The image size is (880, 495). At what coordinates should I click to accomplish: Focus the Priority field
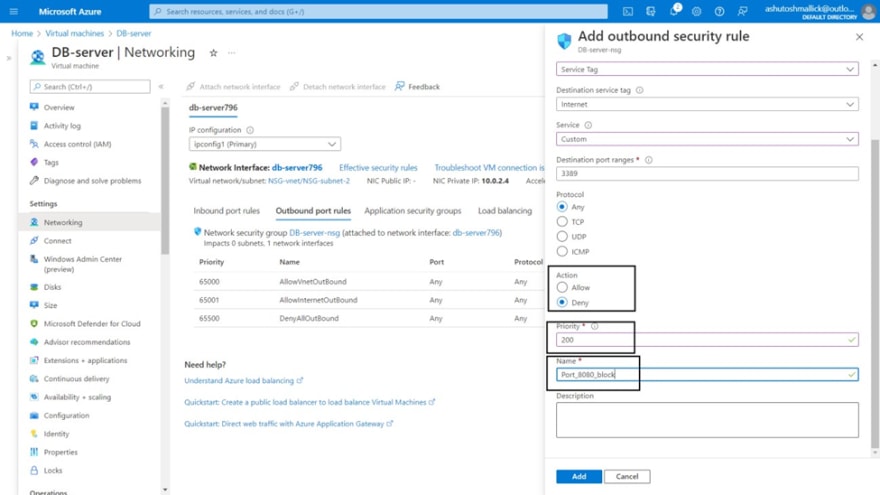coord(707,340)
